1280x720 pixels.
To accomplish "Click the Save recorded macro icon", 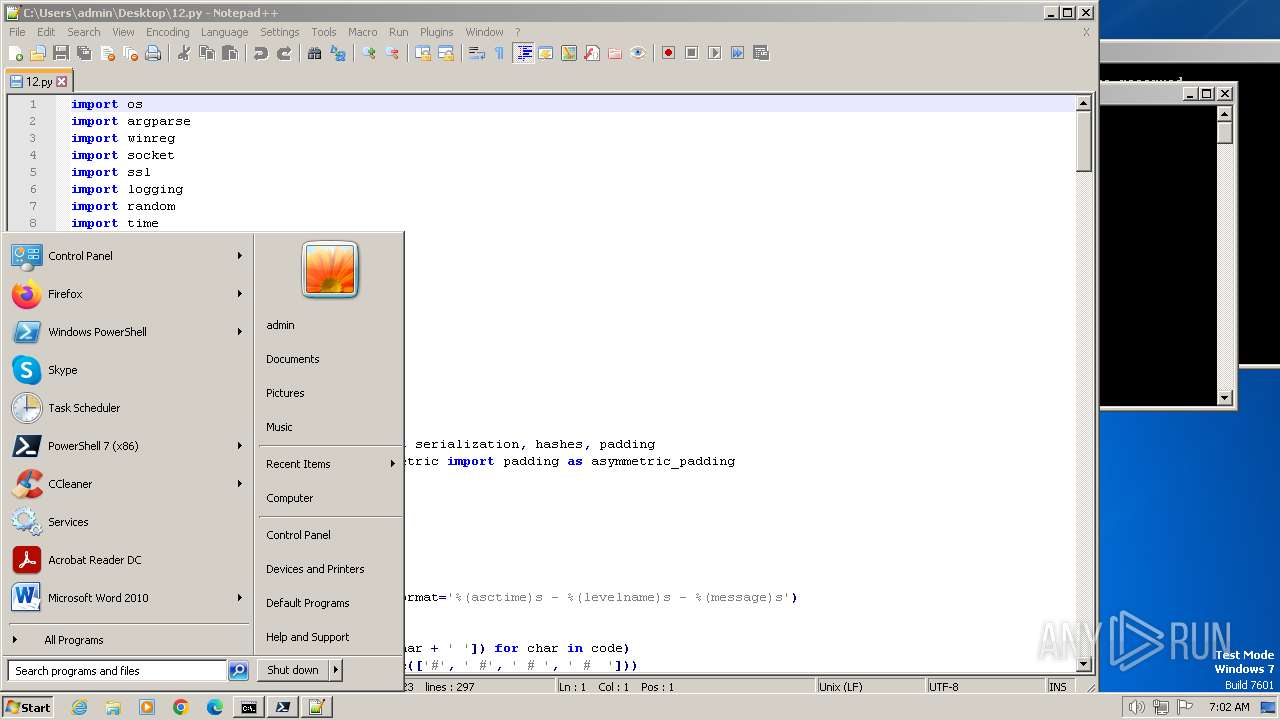I will coord(761,53).
